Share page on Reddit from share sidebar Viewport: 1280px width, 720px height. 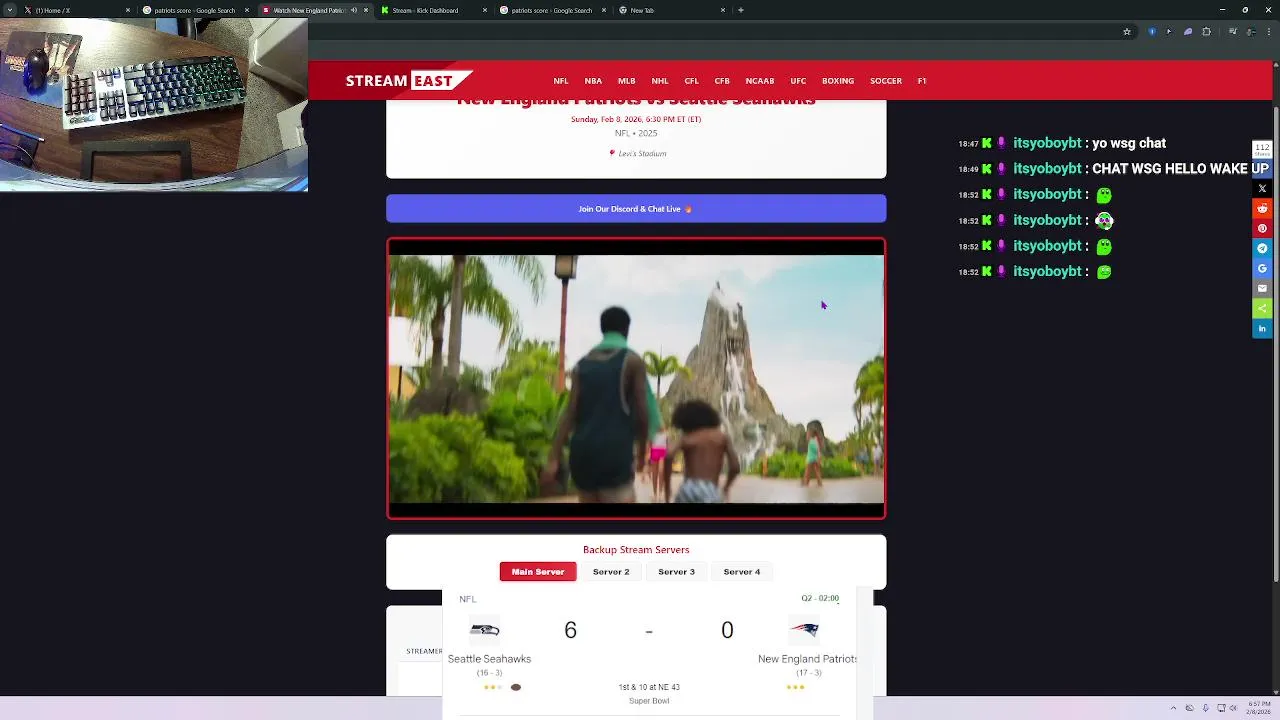coord(1262,208)
